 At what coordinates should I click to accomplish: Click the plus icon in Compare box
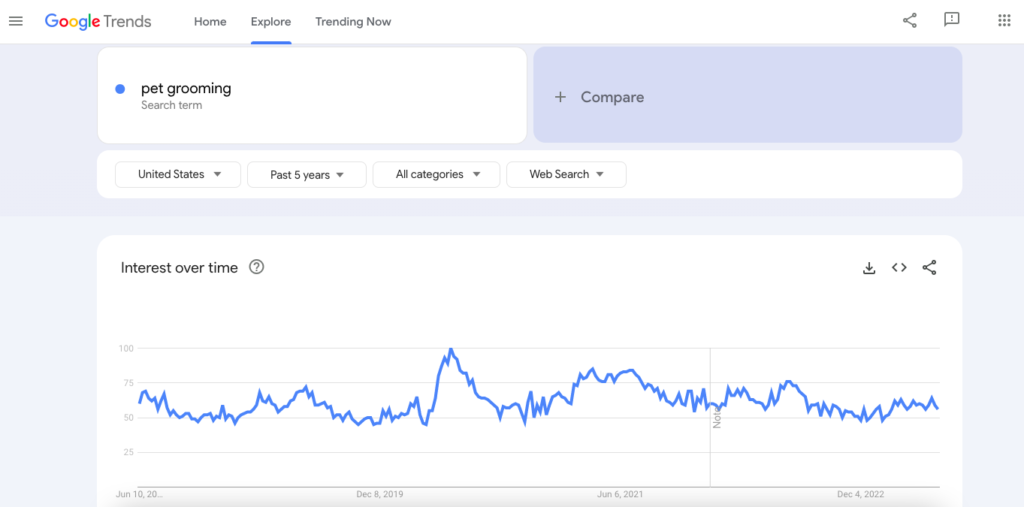[560, 97]
